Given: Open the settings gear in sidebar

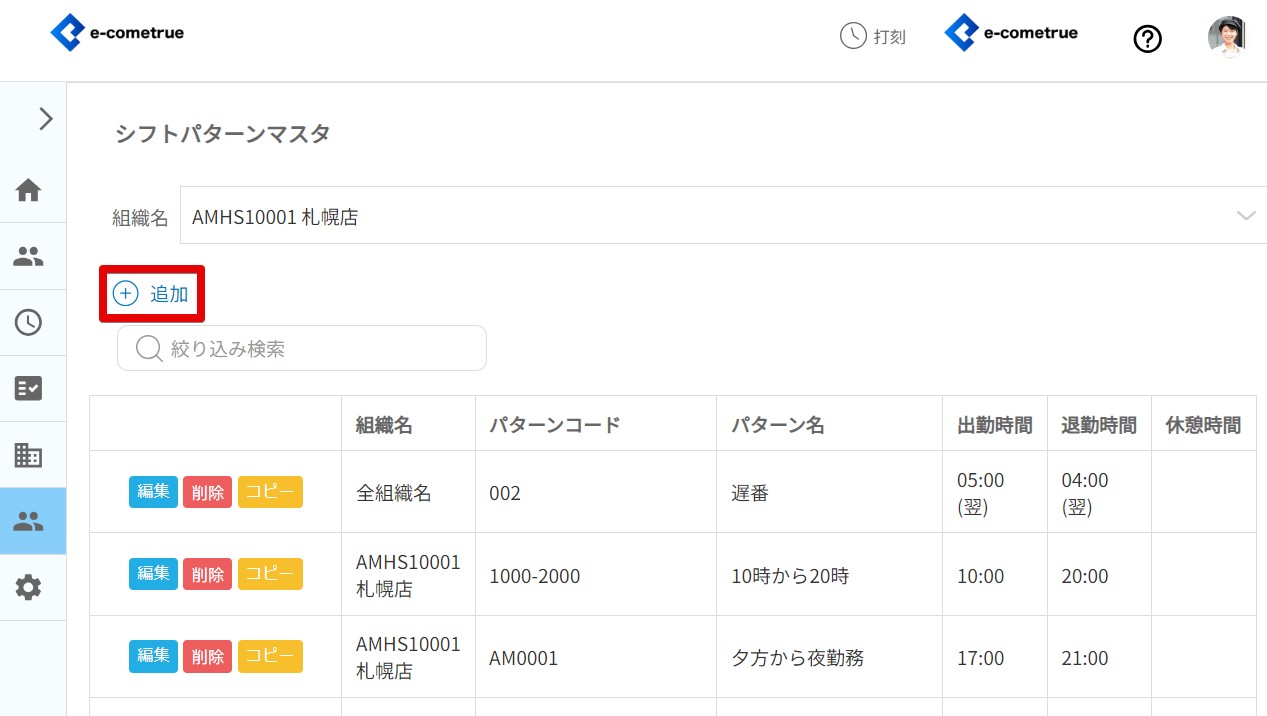Looking at the screenshot, I should tap(29, 588).
